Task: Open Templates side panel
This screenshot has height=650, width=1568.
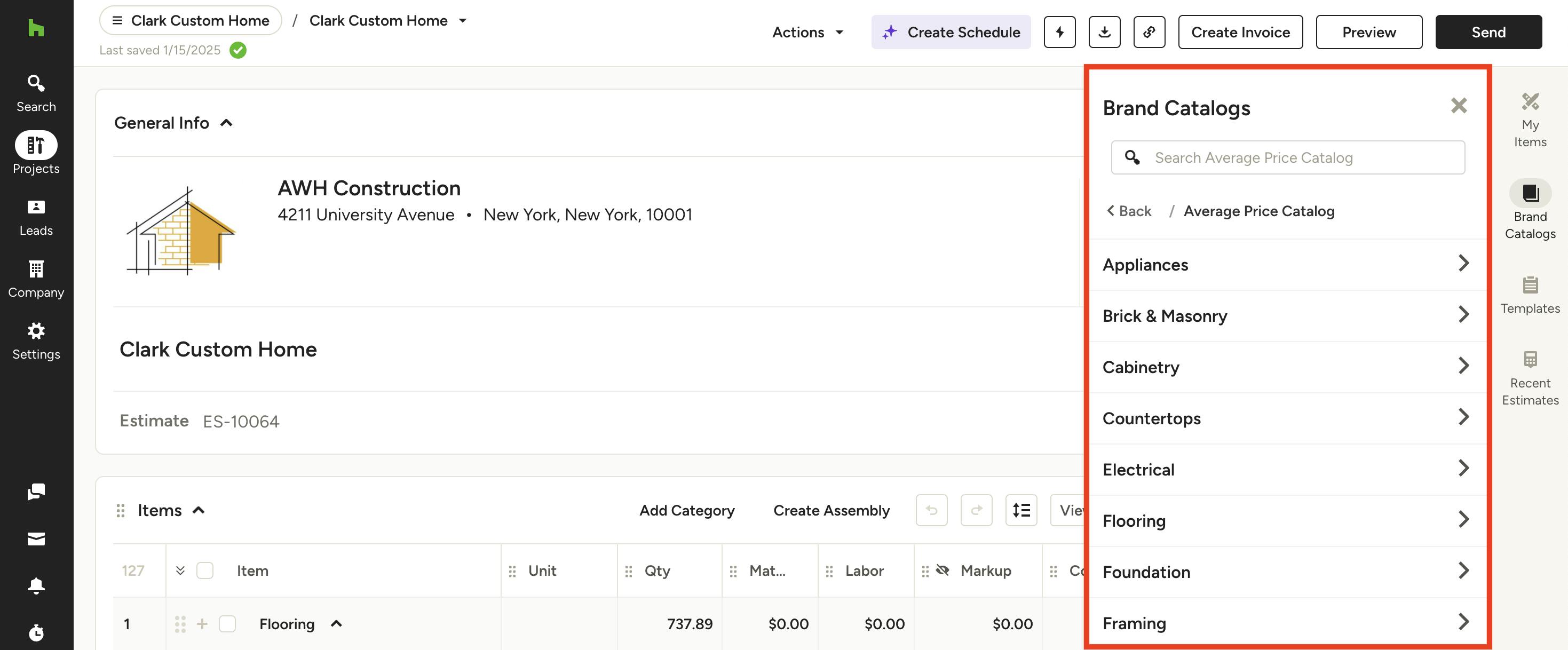Action: click(x=1530, y=295)
